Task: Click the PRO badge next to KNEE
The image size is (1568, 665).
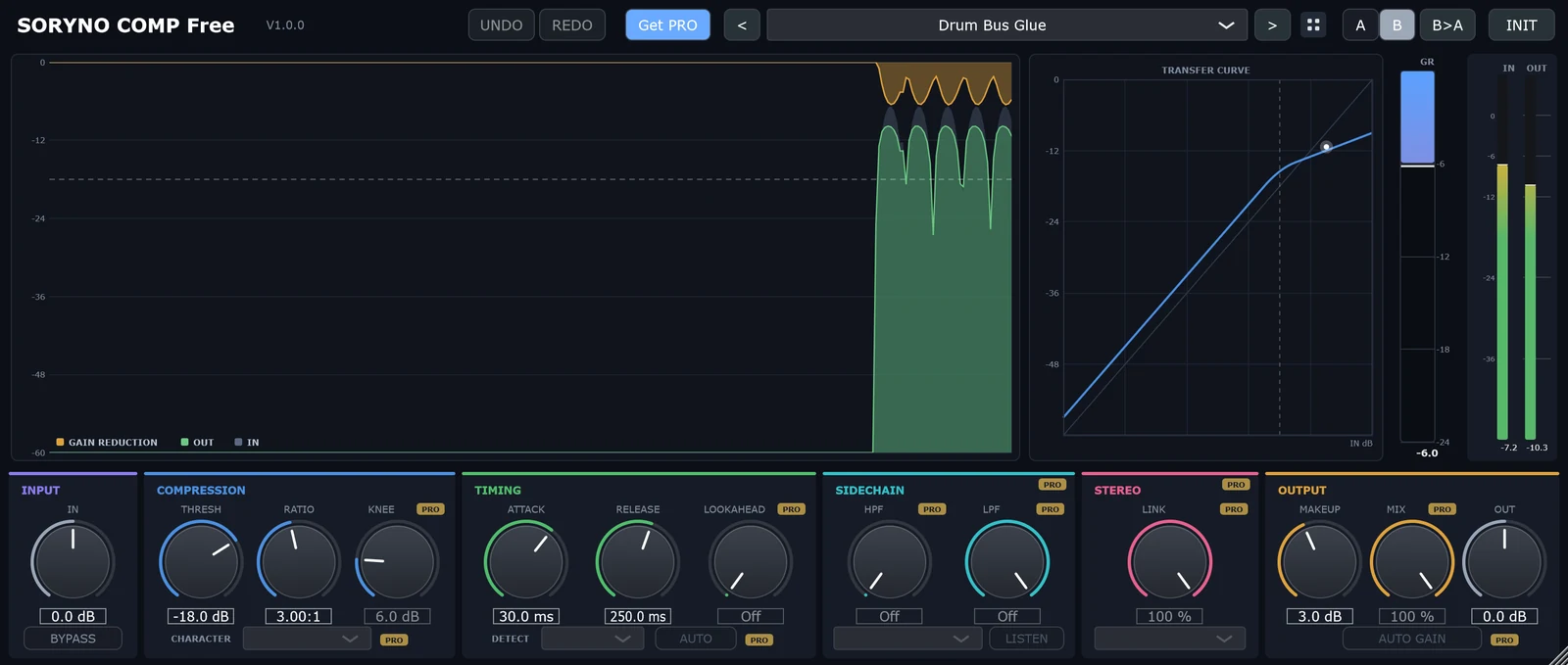Action: click(430, 509)
